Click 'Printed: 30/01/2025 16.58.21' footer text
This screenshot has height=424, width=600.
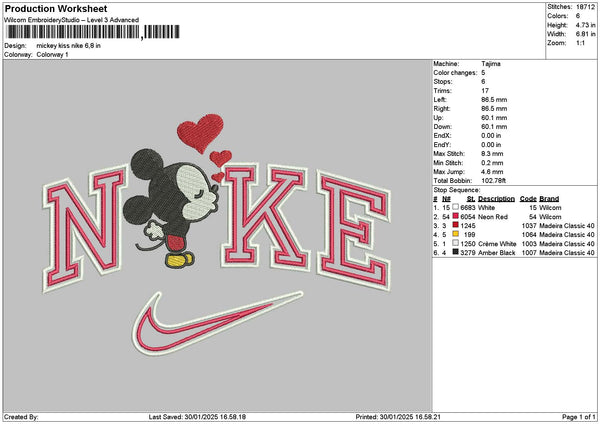tap(398, 417)
